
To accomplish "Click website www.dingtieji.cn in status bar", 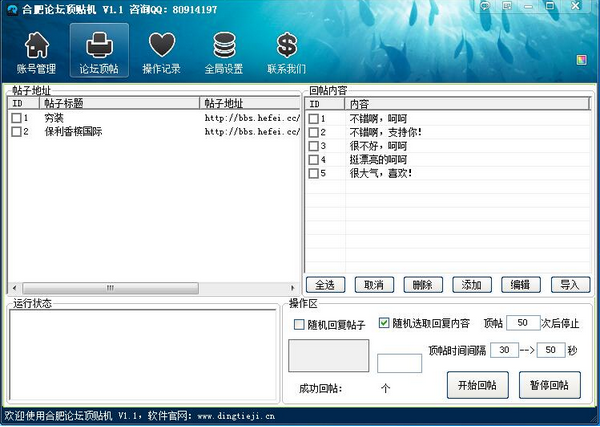I will click(x=236, y=416).
